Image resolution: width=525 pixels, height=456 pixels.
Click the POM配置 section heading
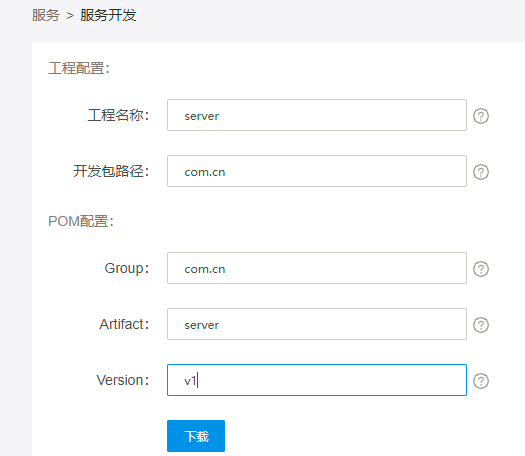[81, 221]
